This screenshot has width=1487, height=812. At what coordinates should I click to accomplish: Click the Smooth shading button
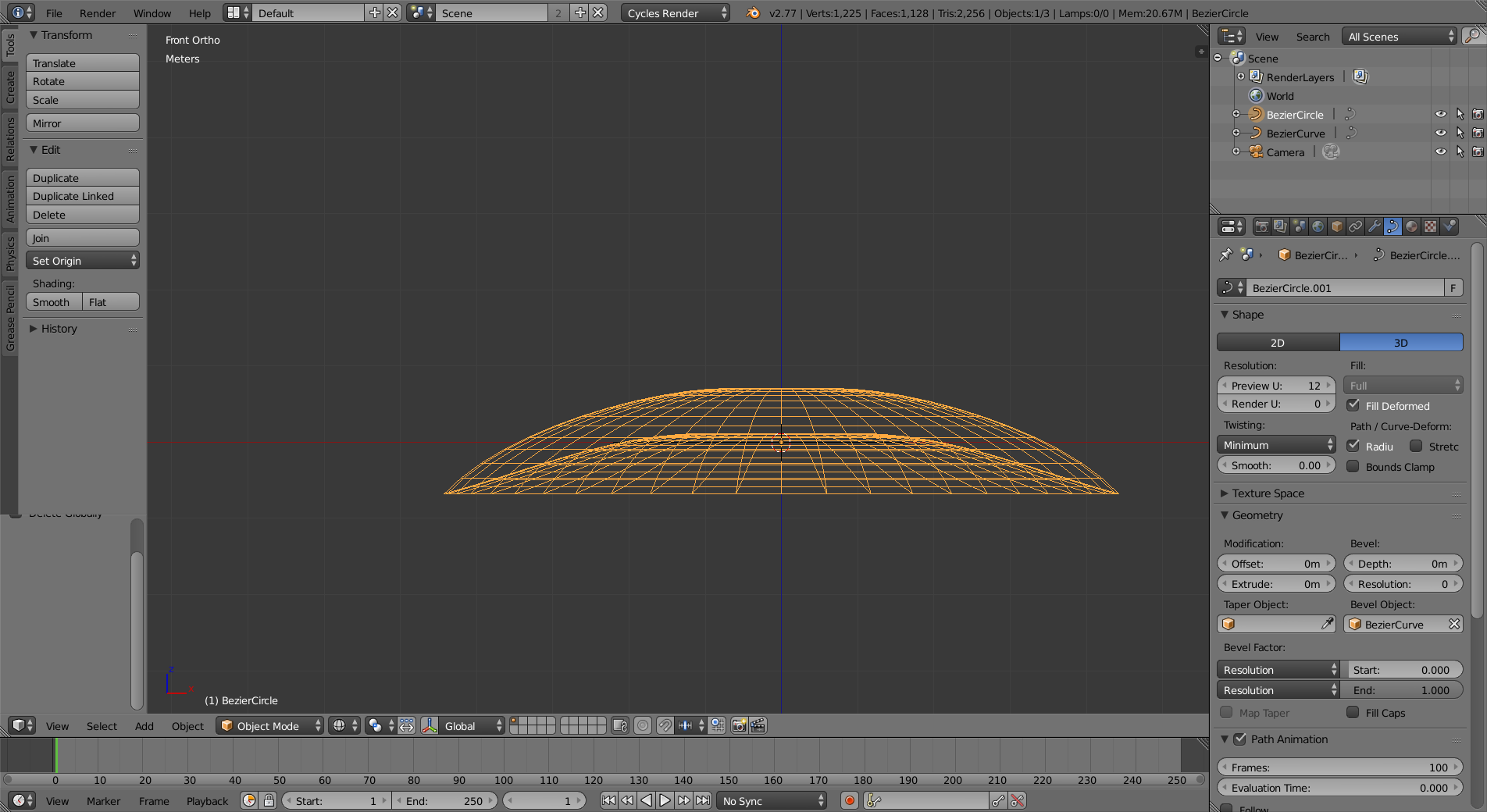point(54,301)
